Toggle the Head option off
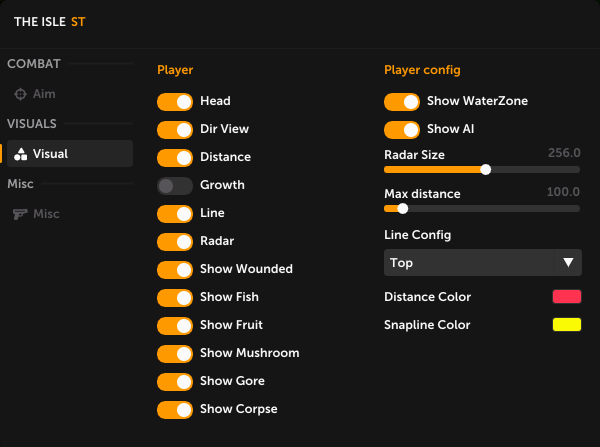The width and height of the screenshot is (600, 447). (174, 101)
